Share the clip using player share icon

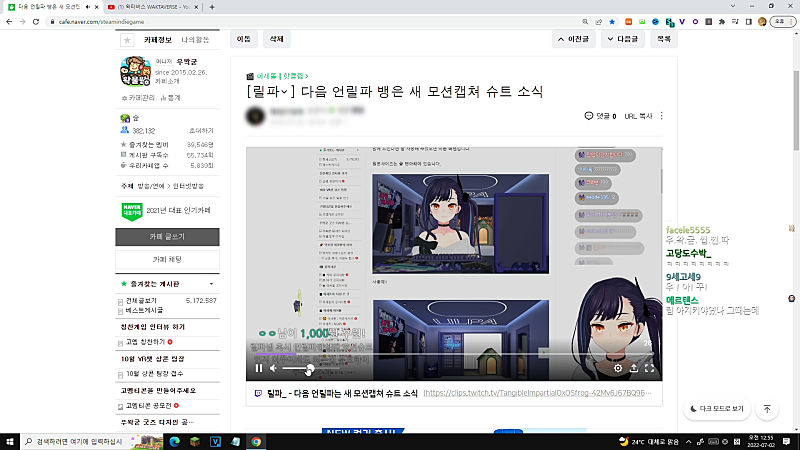coord(634,368)
